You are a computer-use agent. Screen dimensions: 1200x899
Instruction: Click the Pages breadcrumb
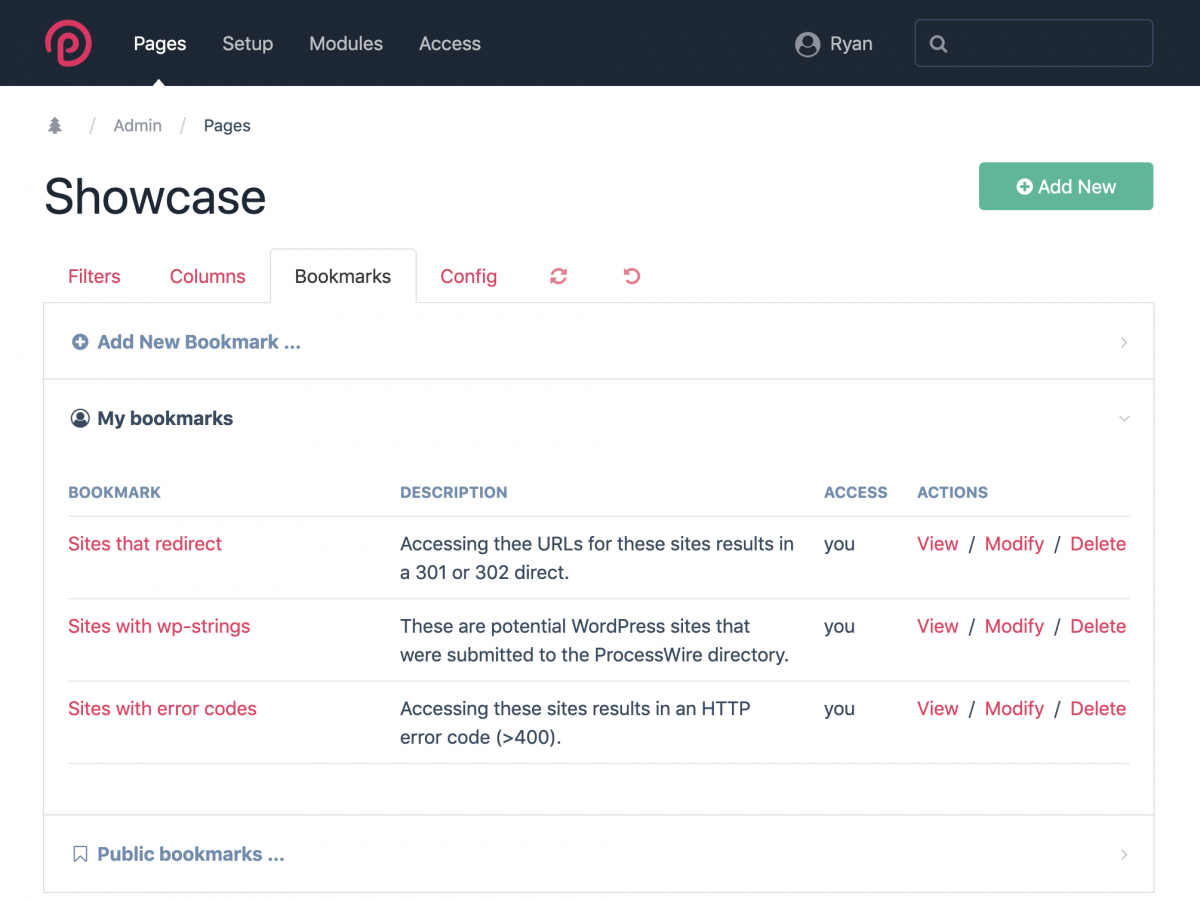click(227, 125)
